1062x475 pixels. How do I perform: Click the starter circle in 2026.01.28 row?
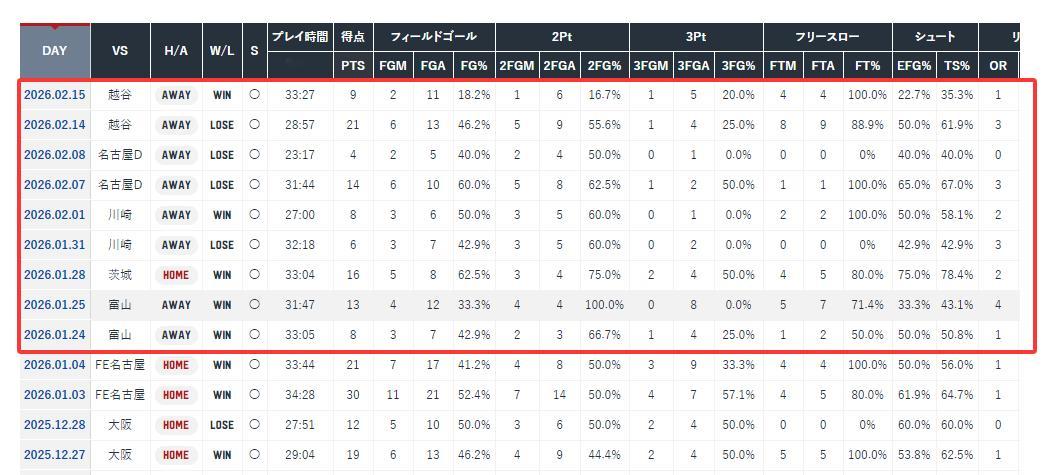pyautogui.click(x=254, y=275)
